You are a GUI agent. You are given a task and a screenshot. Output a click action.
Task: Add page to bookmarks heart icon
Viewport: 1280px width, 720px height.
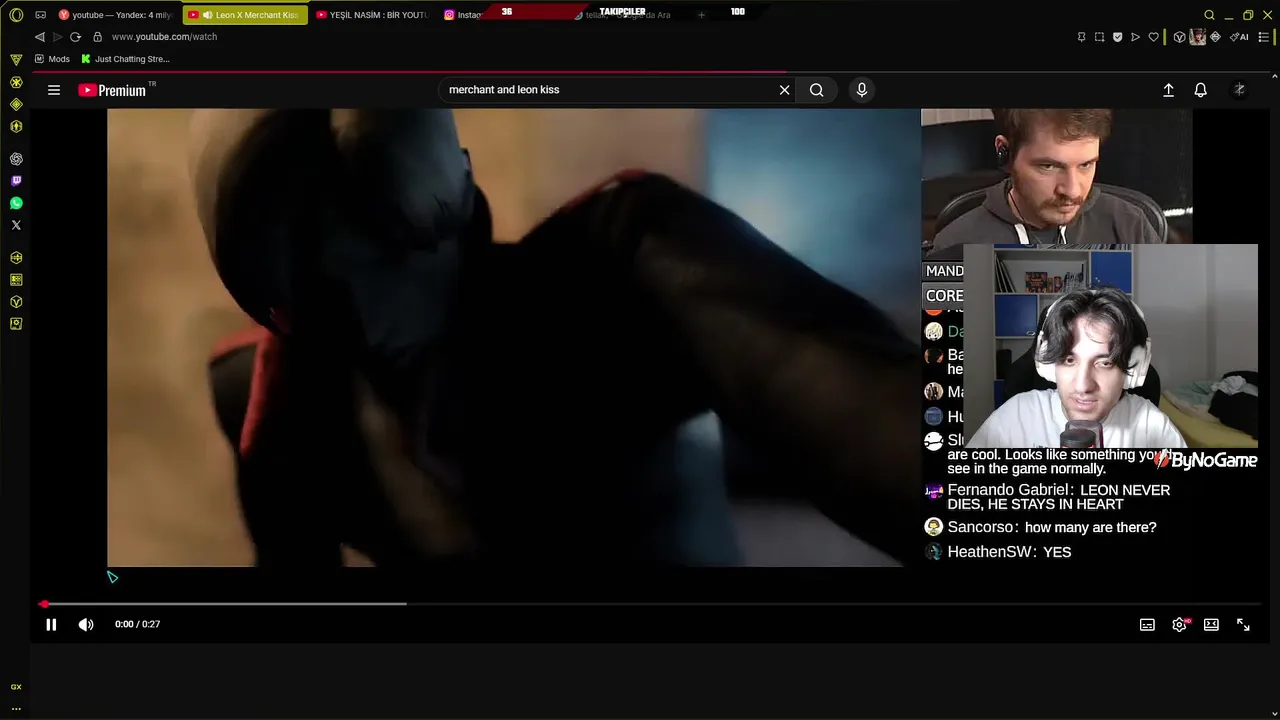click(x=1153, y=37)
